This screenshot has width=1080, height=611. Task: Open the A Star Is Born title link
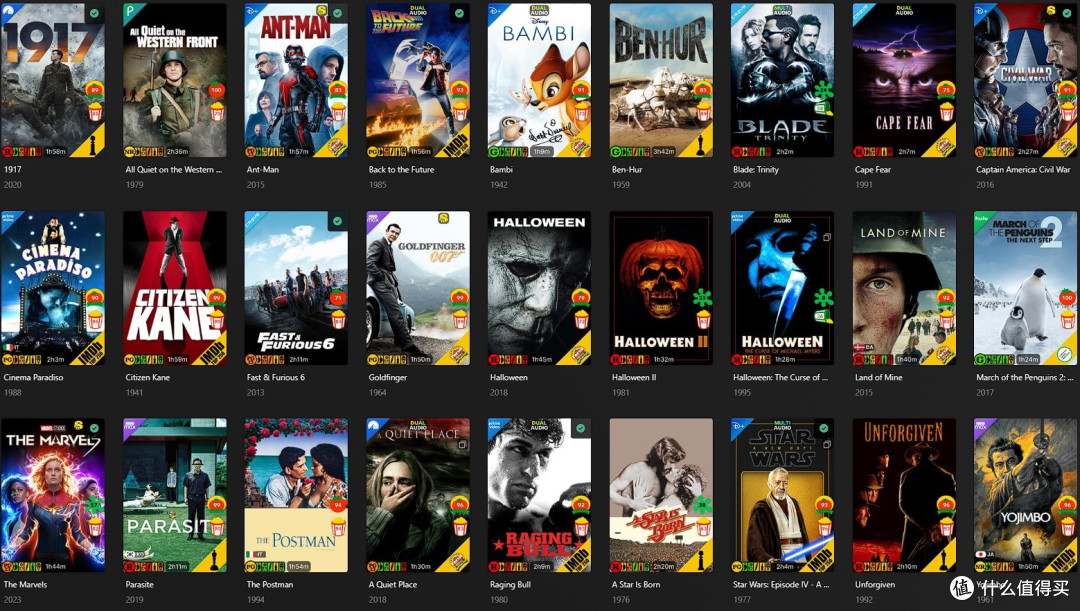(636, 585)
